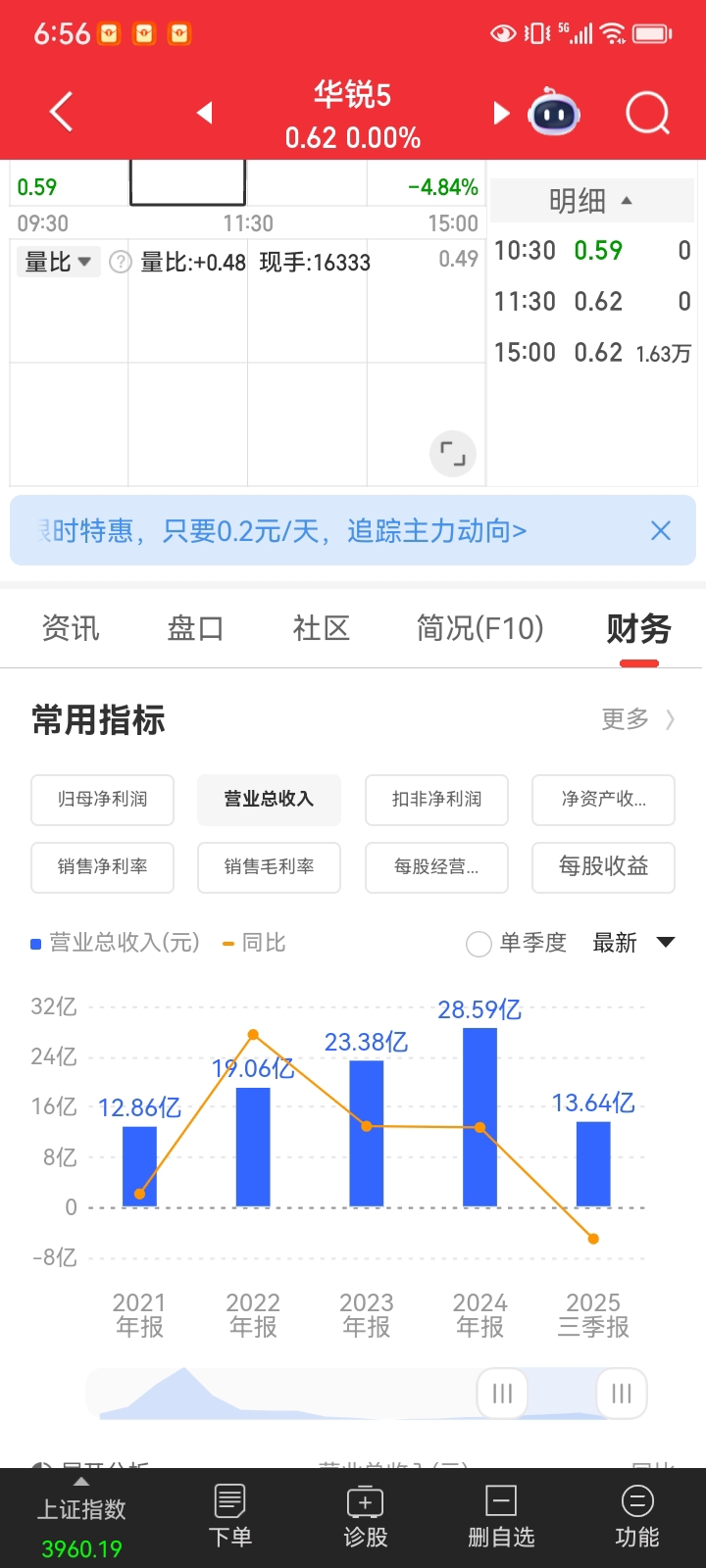Select 营业总收入 indicator
This screenshot has width=706, height=1568.
pyautogui.click(x=270, y=800)
